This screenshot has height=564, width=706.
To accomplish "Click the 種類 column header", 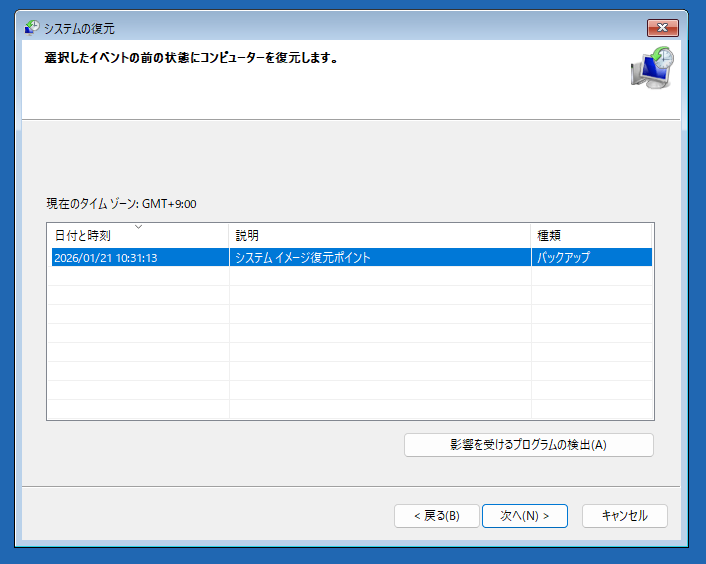I will pos(591,235).
